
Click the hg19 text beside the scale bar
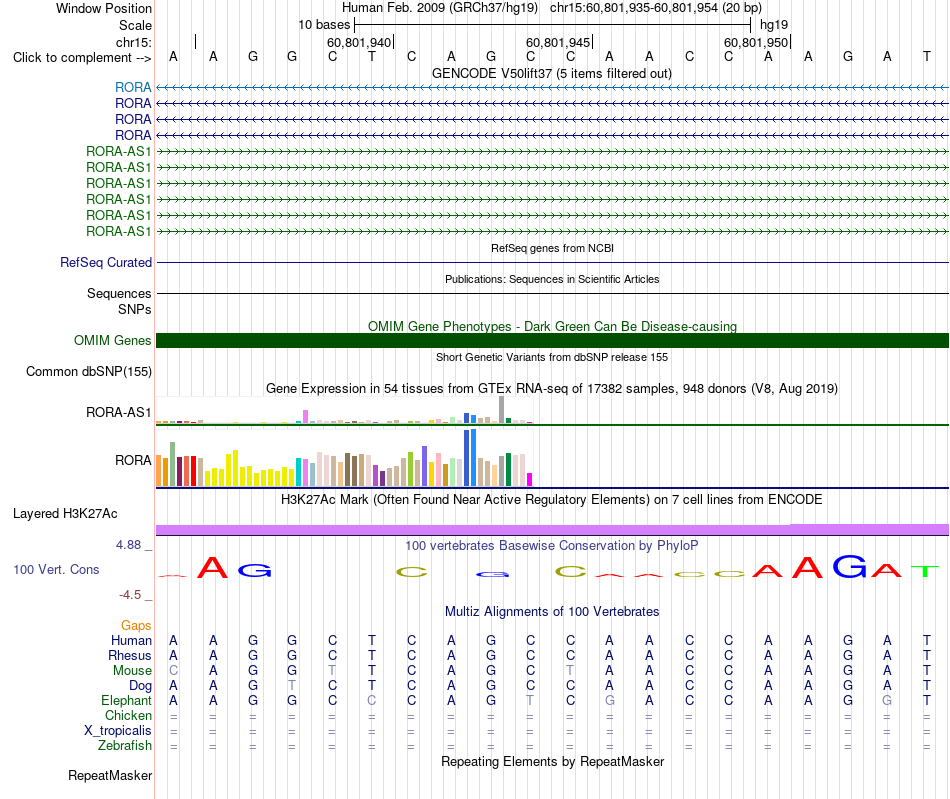(x=774, y=25)
